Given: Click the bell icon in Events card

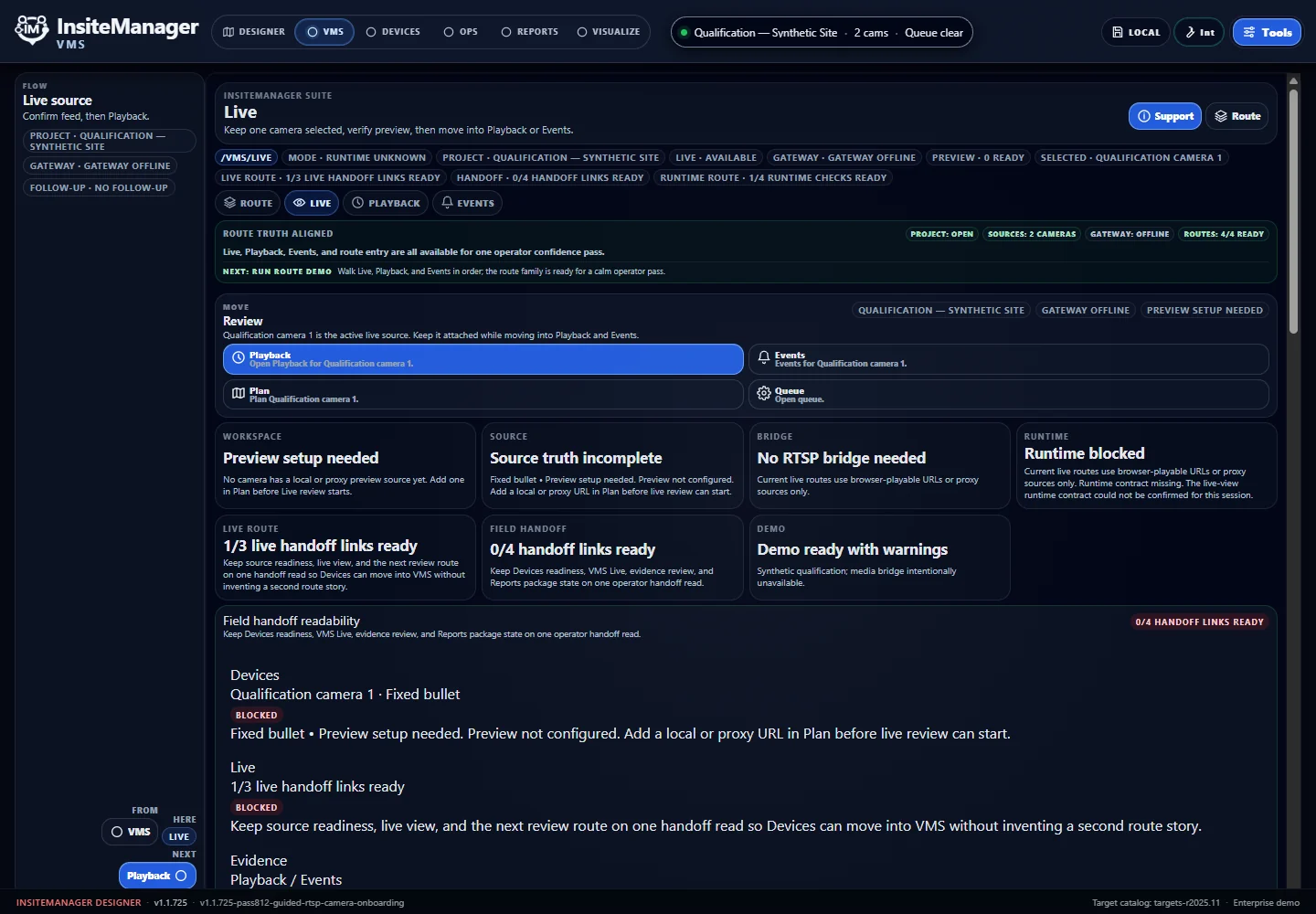Looking at the screenshot, I should click(764, 358).
